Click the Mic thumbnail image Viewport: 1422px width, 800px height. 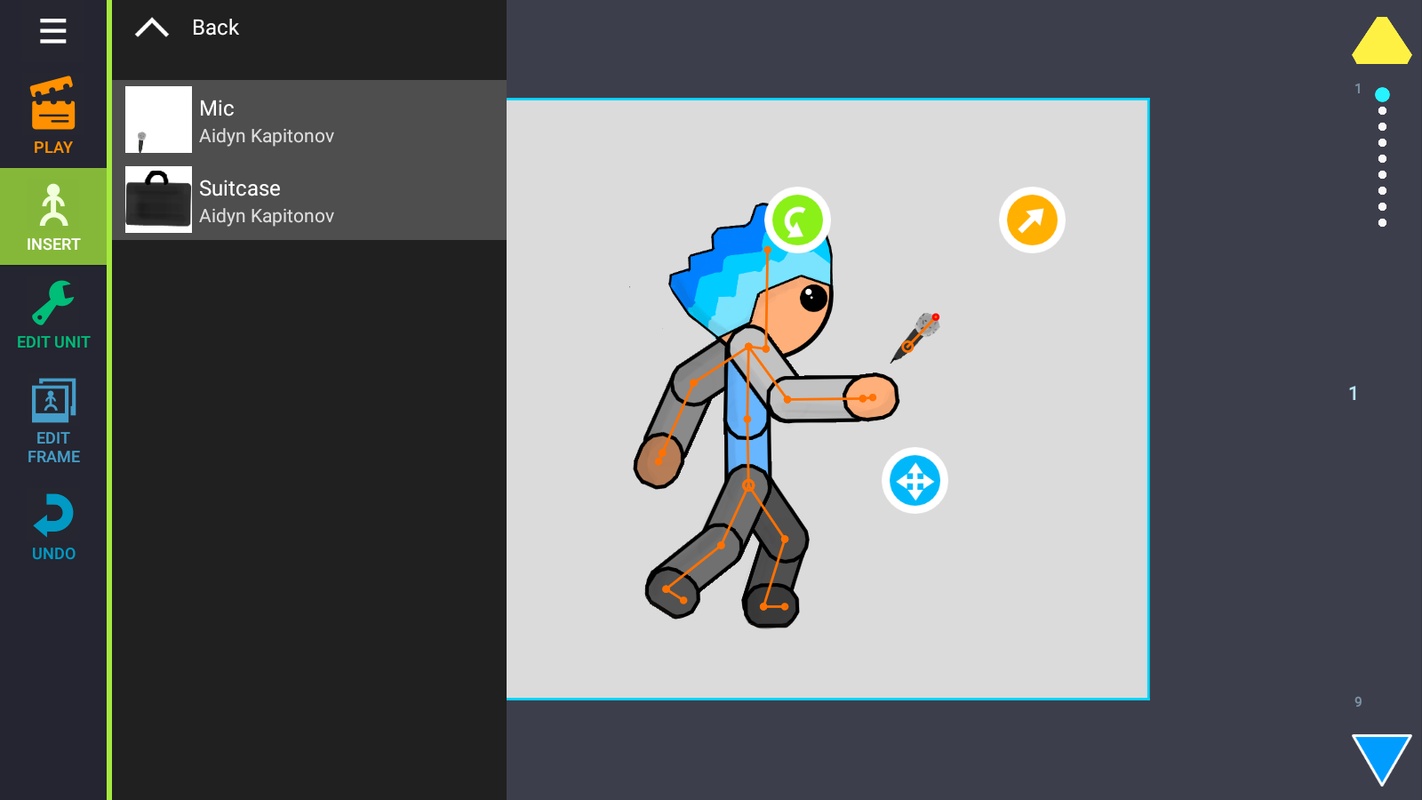[x=158, y=120]
